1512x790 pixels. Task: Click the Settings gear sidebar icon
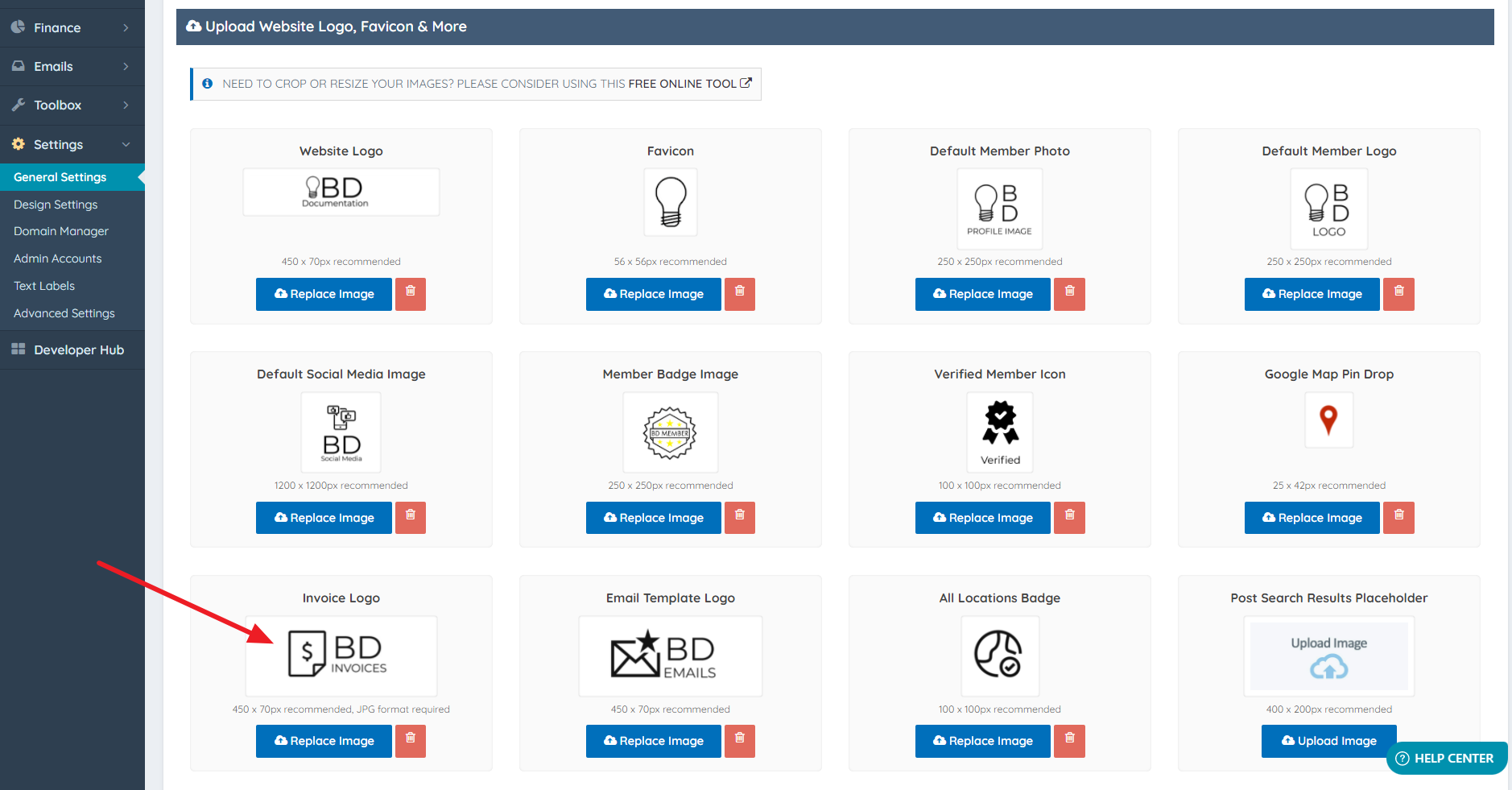point(18,144)
